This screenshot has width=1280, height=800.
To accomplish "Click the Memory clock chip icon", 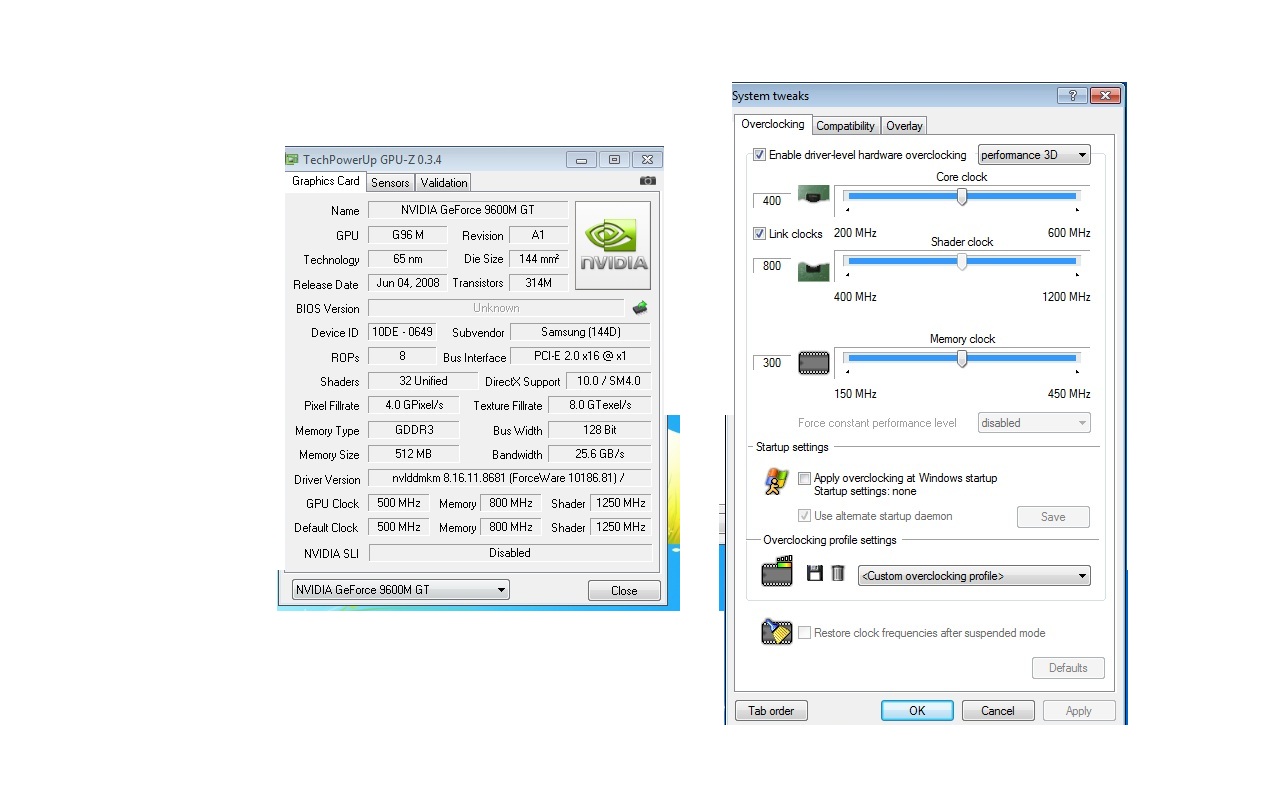I will click(814, 363).
